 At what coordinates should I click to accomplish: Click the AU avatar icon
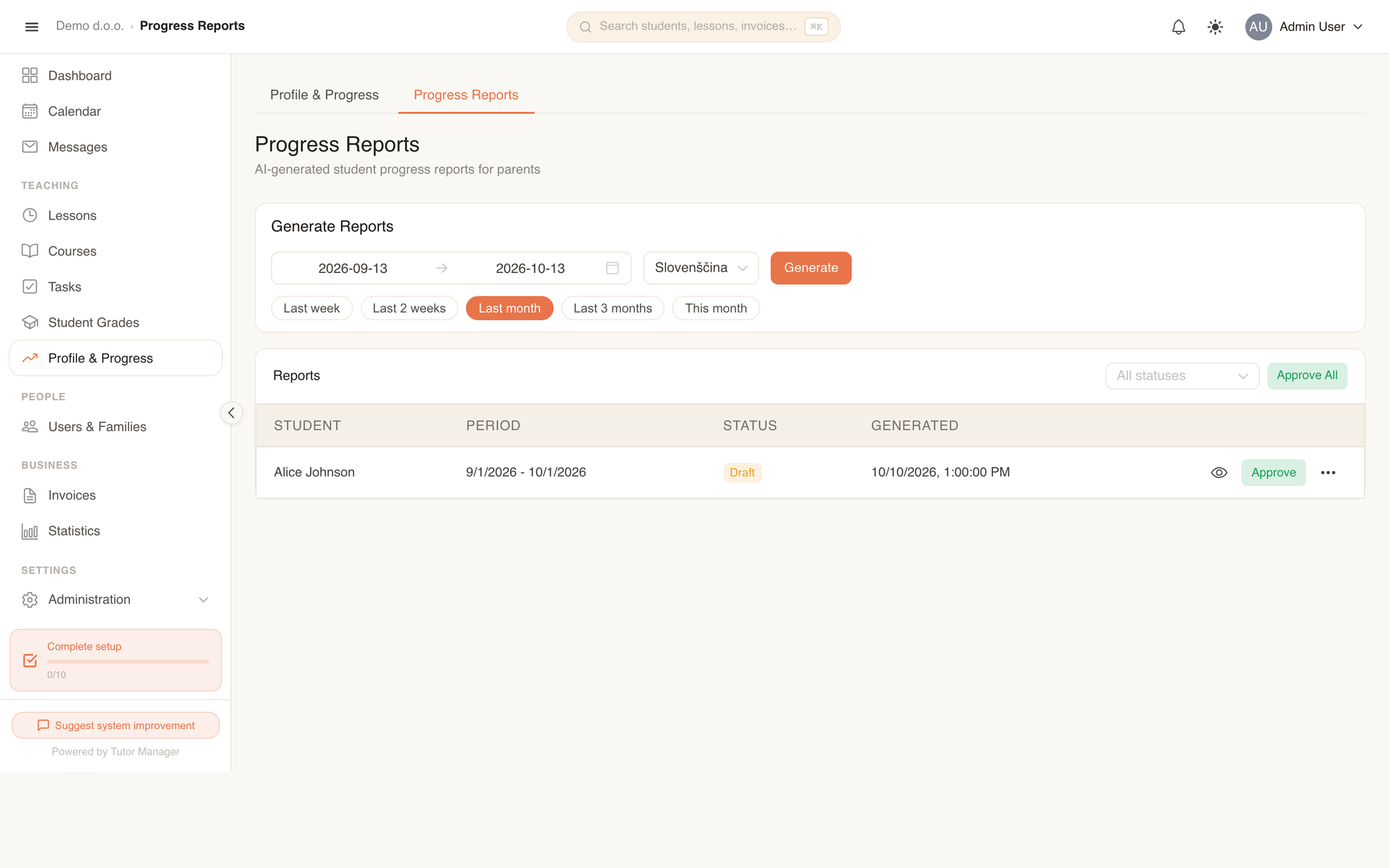[1258, 27]
